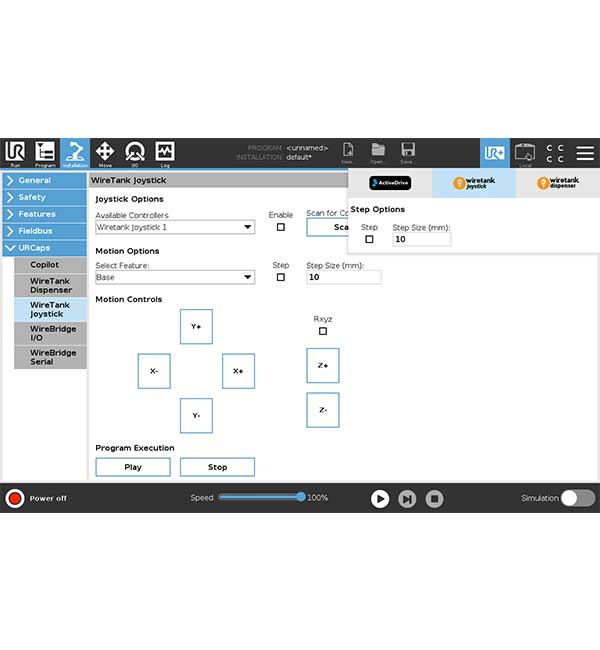Click the Save floppy disk icon
600x650 pixels.
coord(407,152)
